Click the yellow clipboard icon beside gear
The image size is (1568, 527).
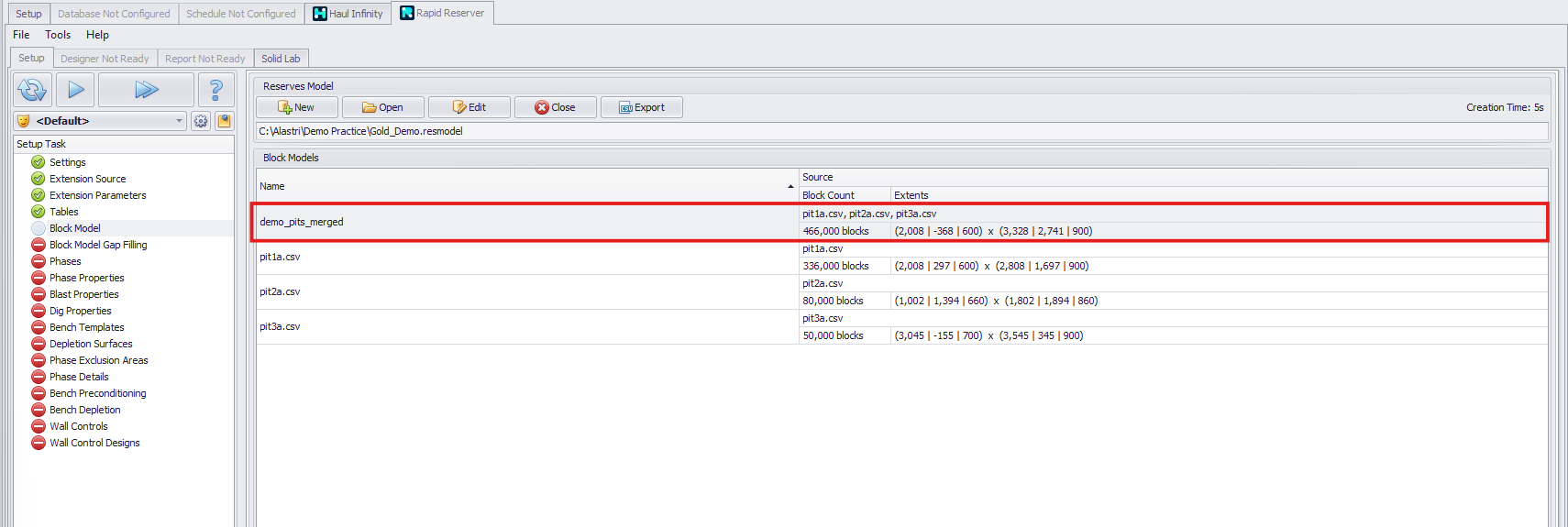pyautogui.click(x=224, y=121)
